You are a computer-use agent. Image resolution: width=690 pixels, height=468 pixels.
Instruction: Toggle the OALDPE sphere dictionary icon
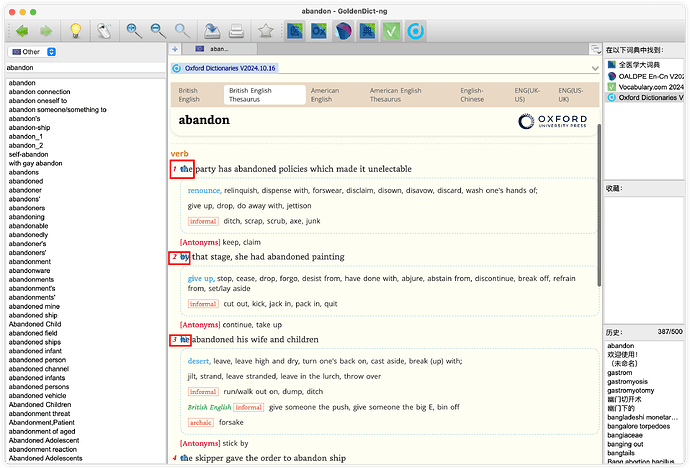343,31
